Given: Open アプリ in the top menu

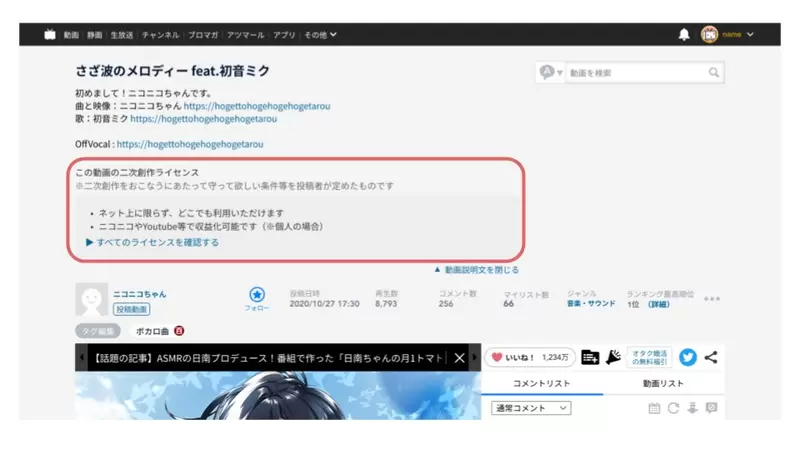Looking at the screenshot, I should [x=284, y=35].
